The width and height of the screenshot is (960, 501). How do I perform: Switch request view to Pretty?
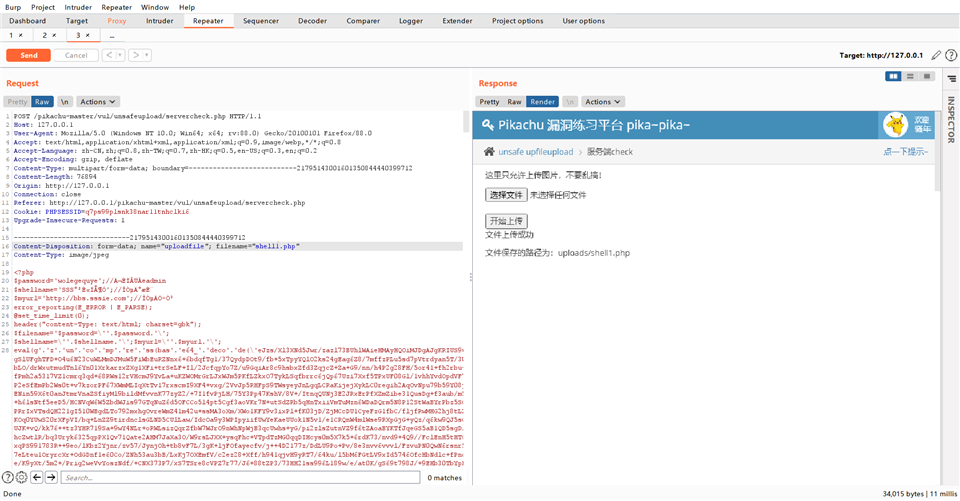pyautogui.click(x=17, y=102)
